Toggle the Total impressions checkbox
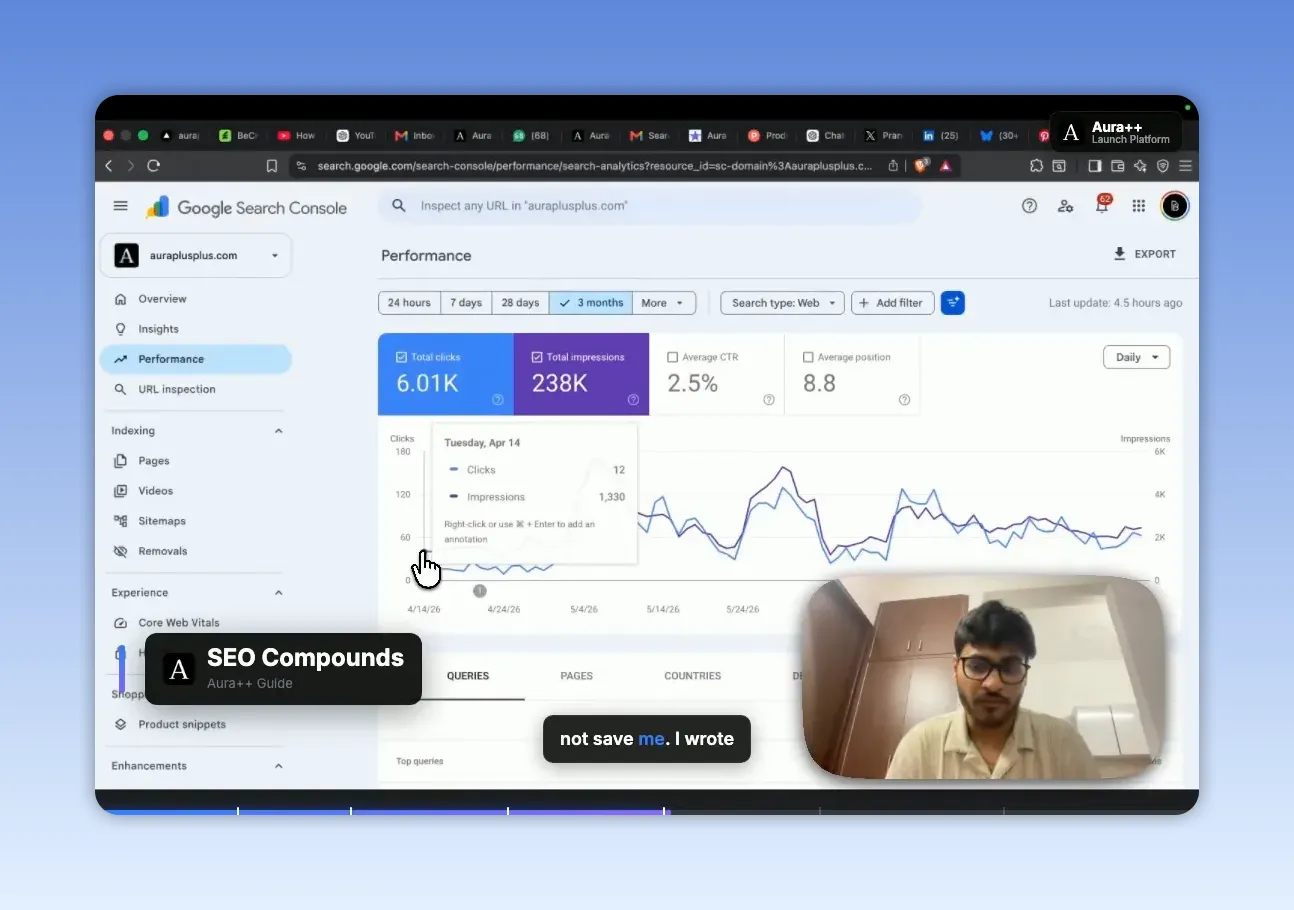 pyautogui.click(x=537, y=357)
